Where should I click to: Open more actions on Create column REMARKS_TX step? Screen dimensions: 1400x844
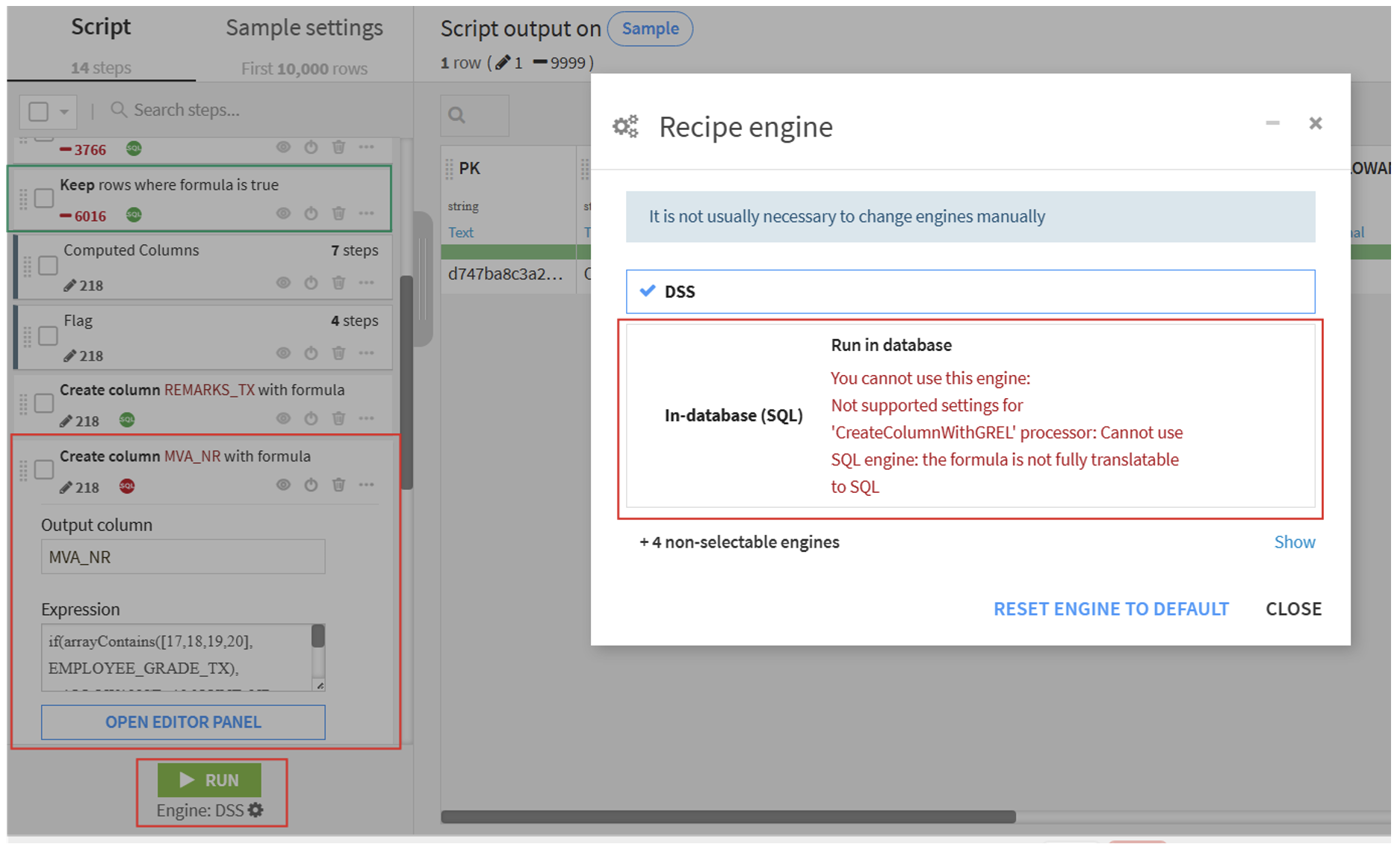pyautogui.click(x=367, y=419)
